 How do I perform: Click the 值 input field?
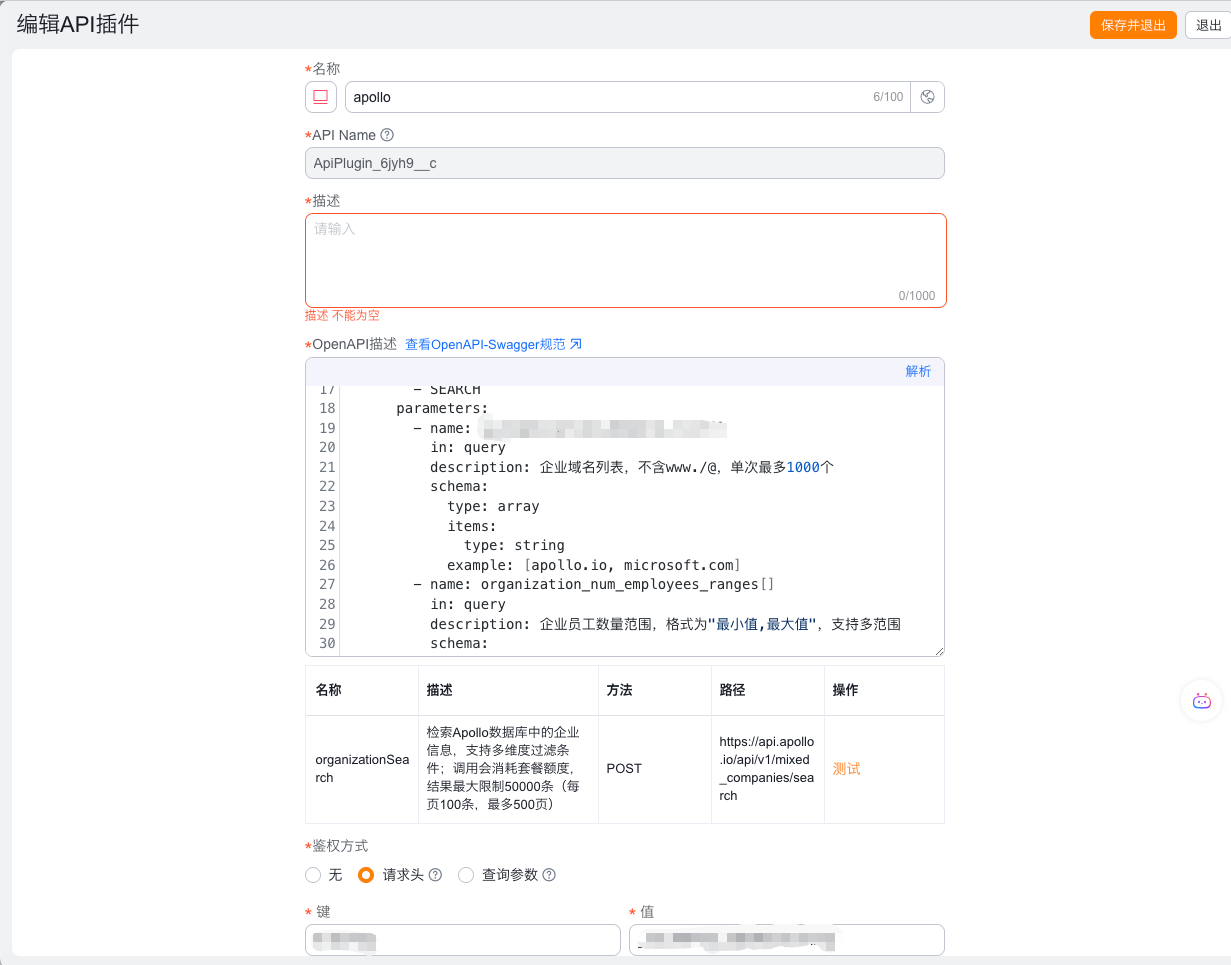[787, 940]
